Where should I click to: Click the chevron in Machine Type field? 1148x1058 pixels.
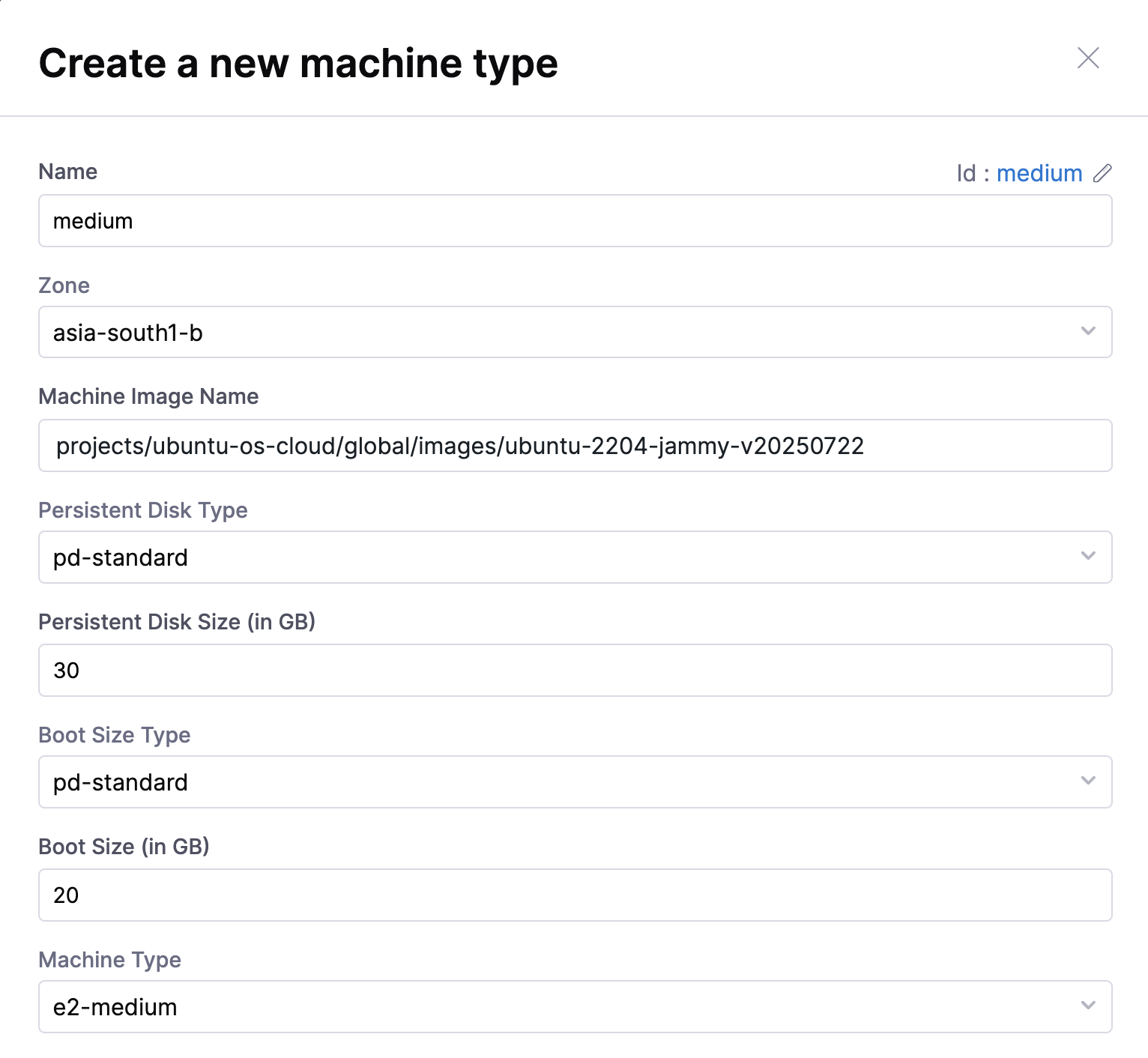coord(1088,1006)
